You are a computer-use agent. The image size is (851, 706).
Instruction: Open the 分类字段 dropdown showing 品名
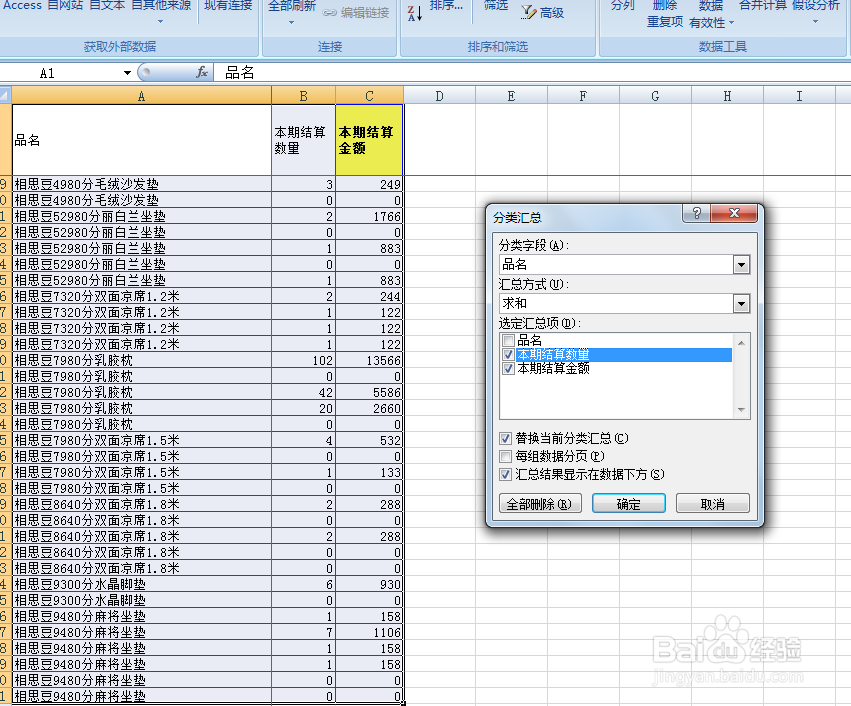tap(740, 264)
